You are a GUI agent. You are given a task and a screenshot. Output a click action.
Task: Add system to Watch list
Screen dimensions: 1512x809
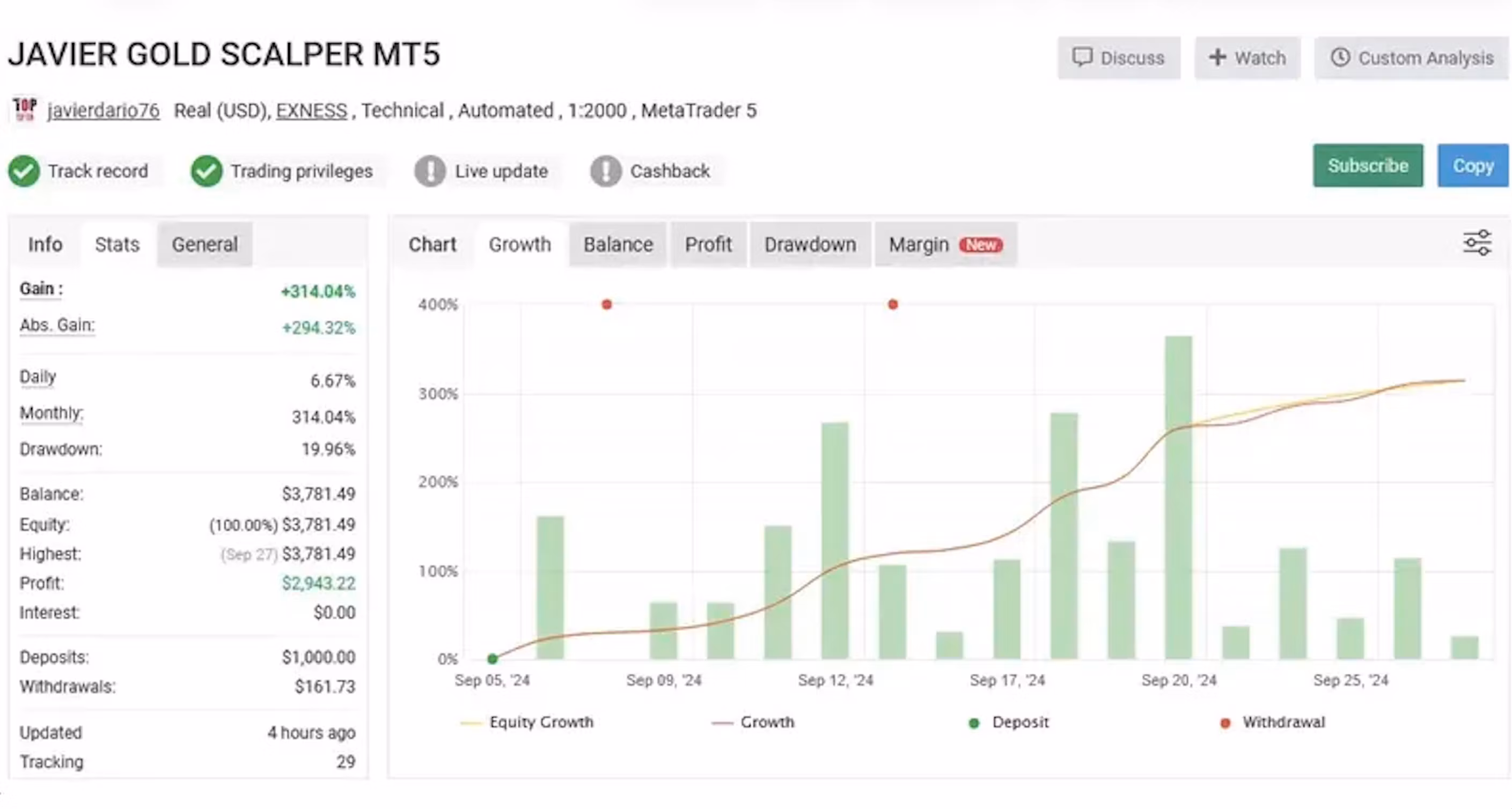tap(1247, 57)
